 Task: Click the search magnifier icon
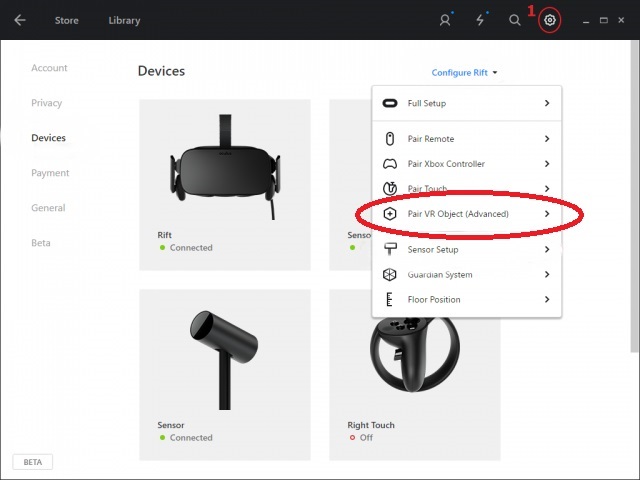coord(515,20)
